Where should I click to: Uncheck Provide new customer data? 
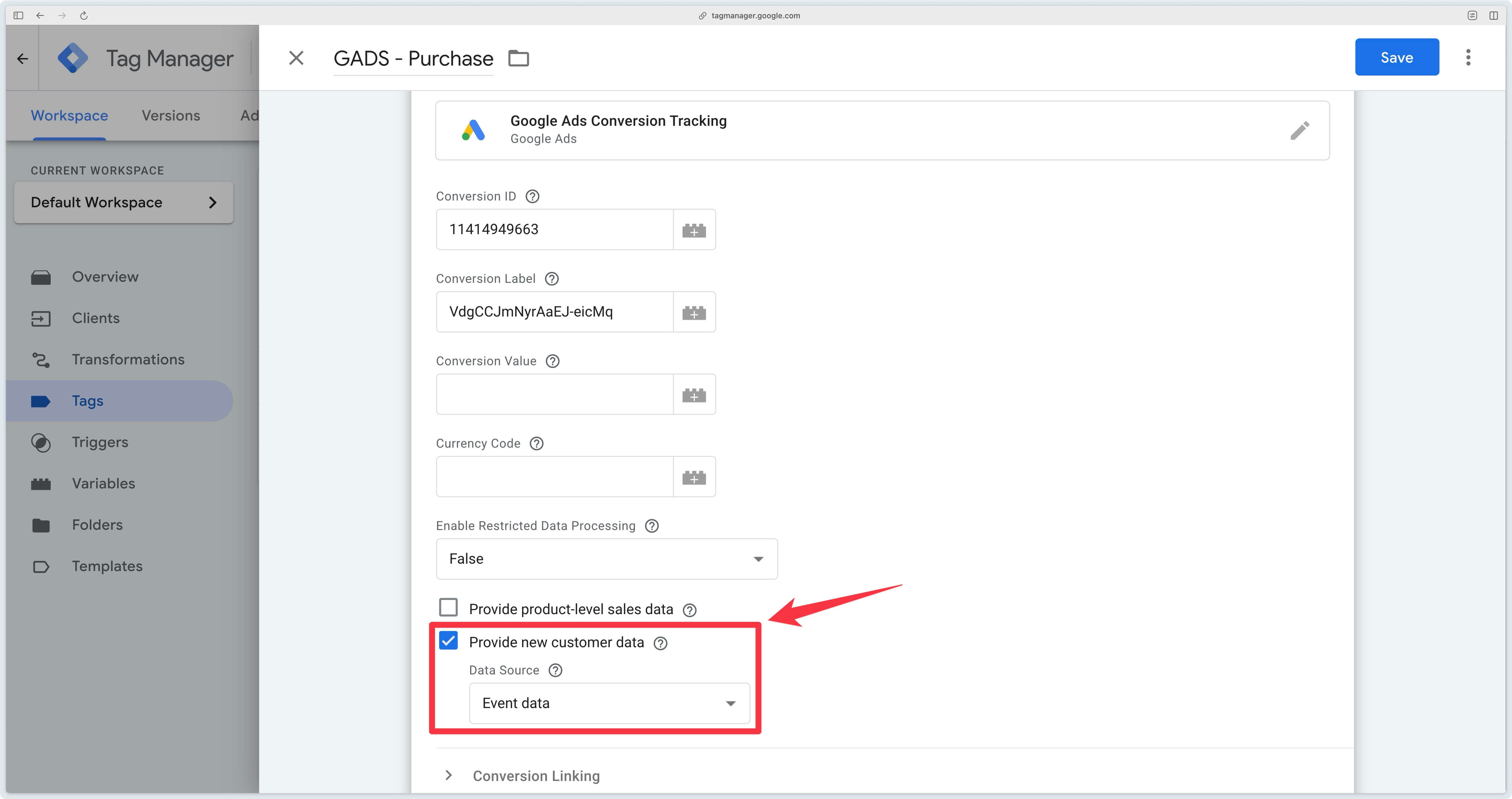point(449,640)
